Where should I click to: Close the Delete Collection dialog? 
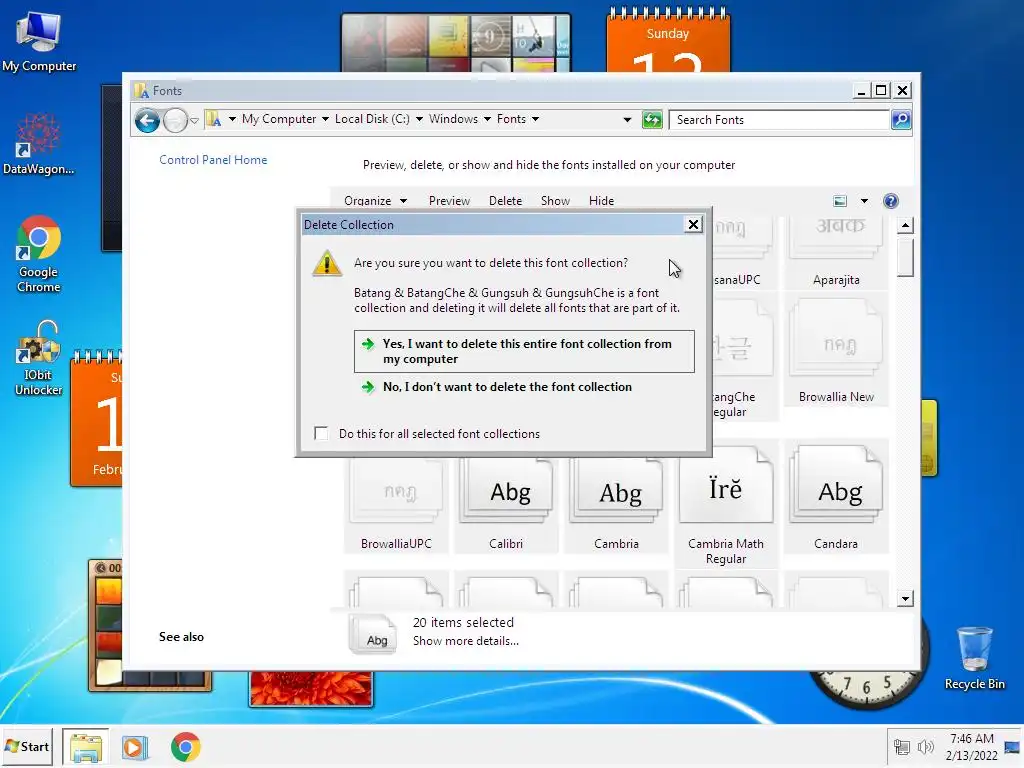[x=693, y=225]
